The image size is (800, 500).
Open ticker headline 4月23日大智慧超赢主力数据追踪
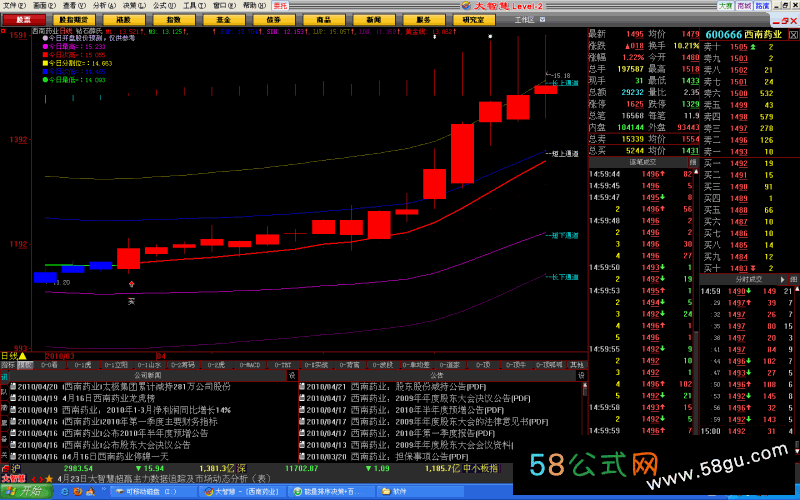click(x=163, y=479)
